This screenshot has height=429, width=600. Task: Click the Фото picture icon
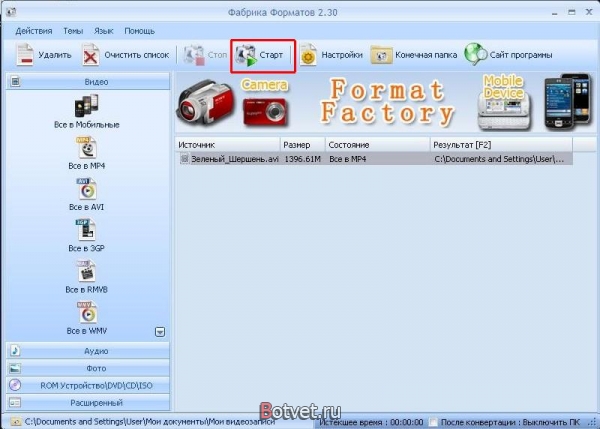[x=15, y=368]
